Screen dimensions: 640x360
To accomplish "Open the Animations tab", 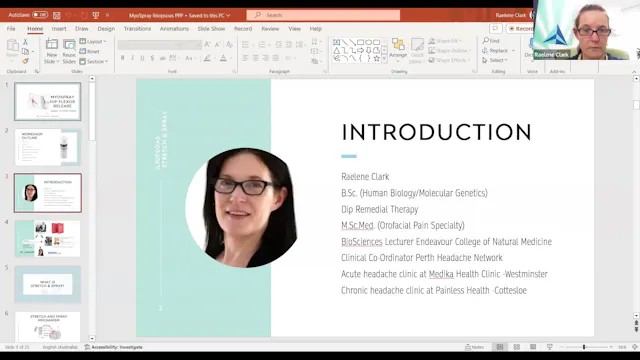I will [174, 29].
